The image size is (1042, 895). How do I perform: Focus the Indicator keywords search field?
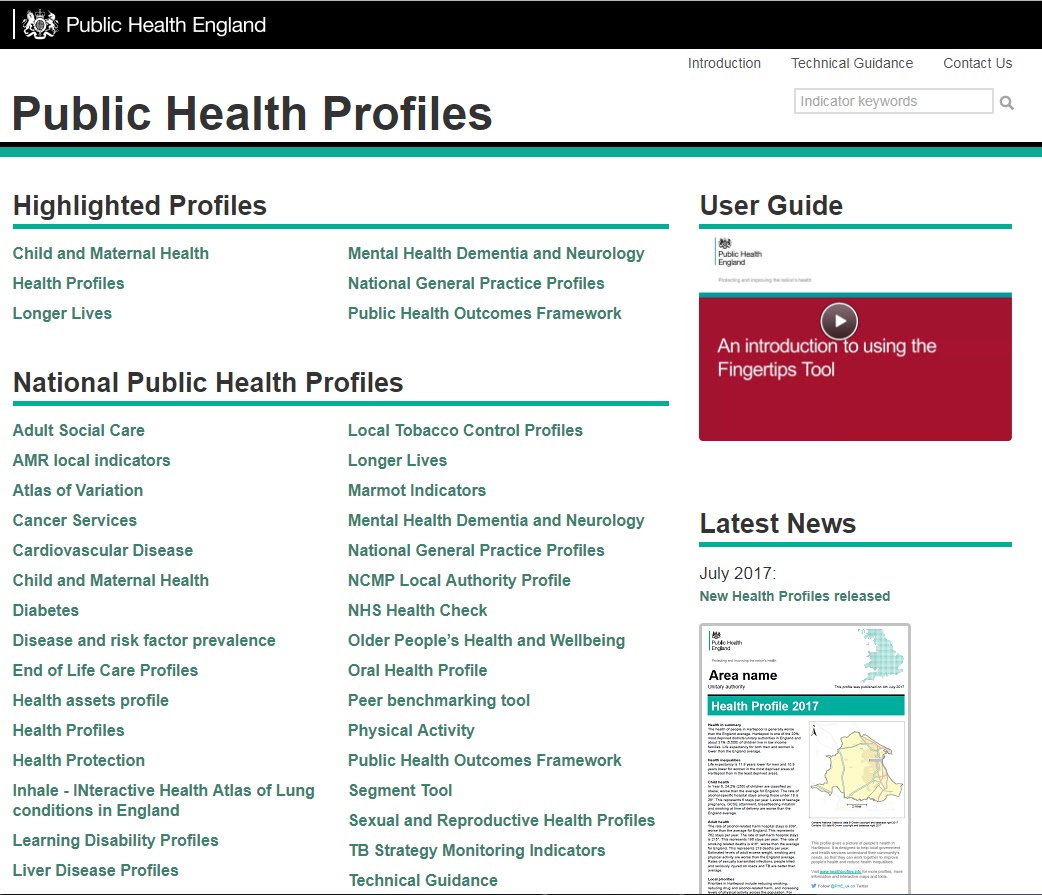[x=893, y=101]
